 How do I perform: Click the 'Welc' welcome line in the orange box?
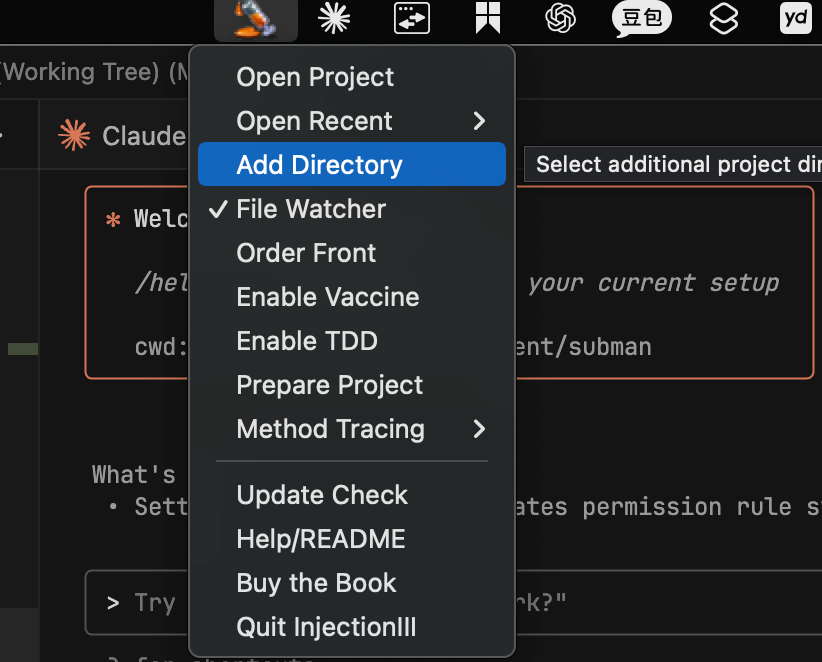click(160, 219)
